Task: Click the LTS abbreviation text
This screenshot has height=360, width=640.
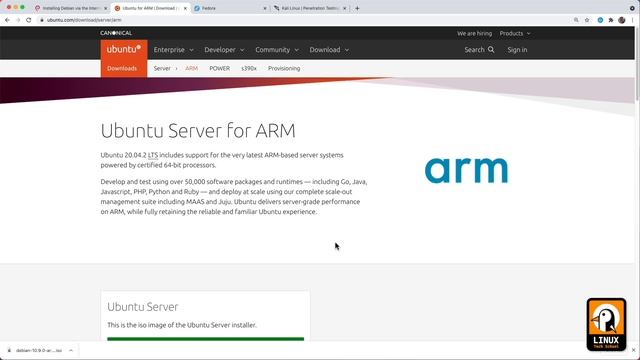Action: click(x=153, y=155)
